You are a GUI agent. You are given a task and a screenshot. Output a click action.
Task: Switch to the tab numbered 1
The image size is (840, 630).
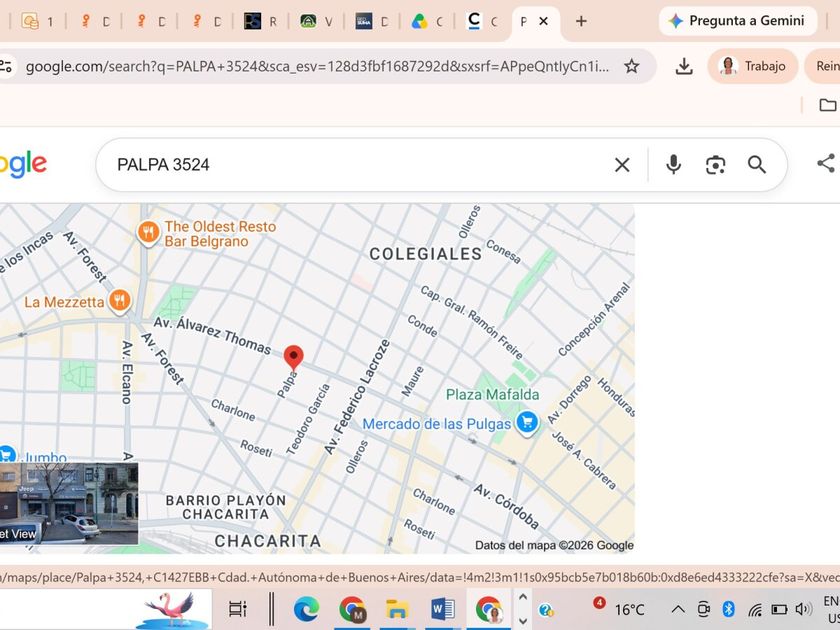38,21
